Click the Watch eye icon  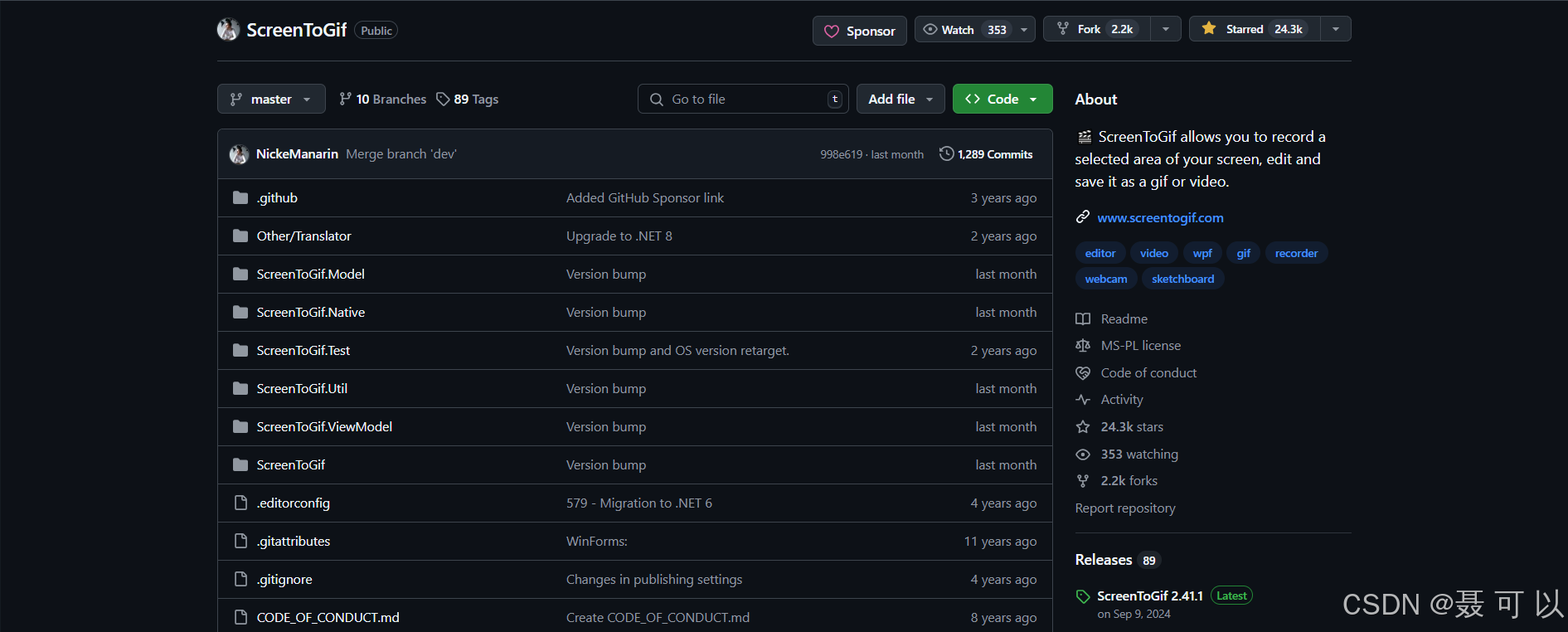point(930,30)
